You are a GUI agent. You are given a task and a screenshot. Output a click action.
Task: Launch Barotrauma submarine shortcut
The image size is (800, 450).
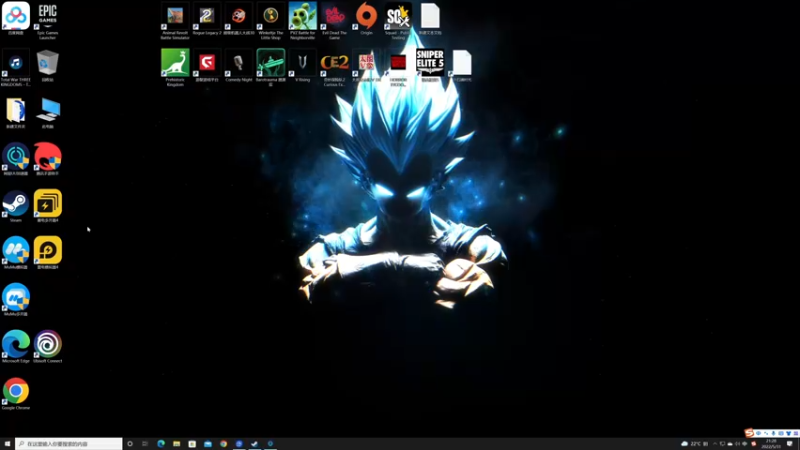pos(270,67)
